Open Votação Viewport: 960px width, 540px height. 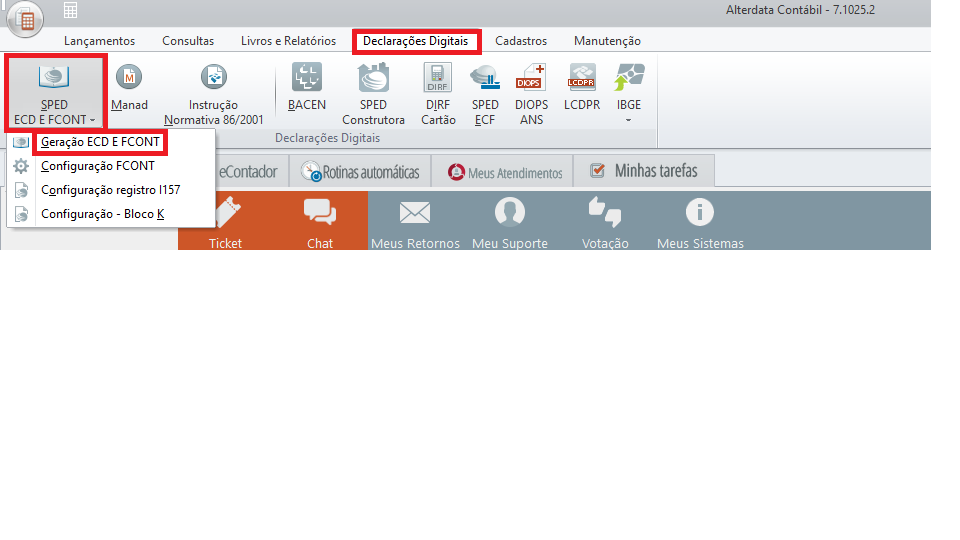(x=605, y=222)
